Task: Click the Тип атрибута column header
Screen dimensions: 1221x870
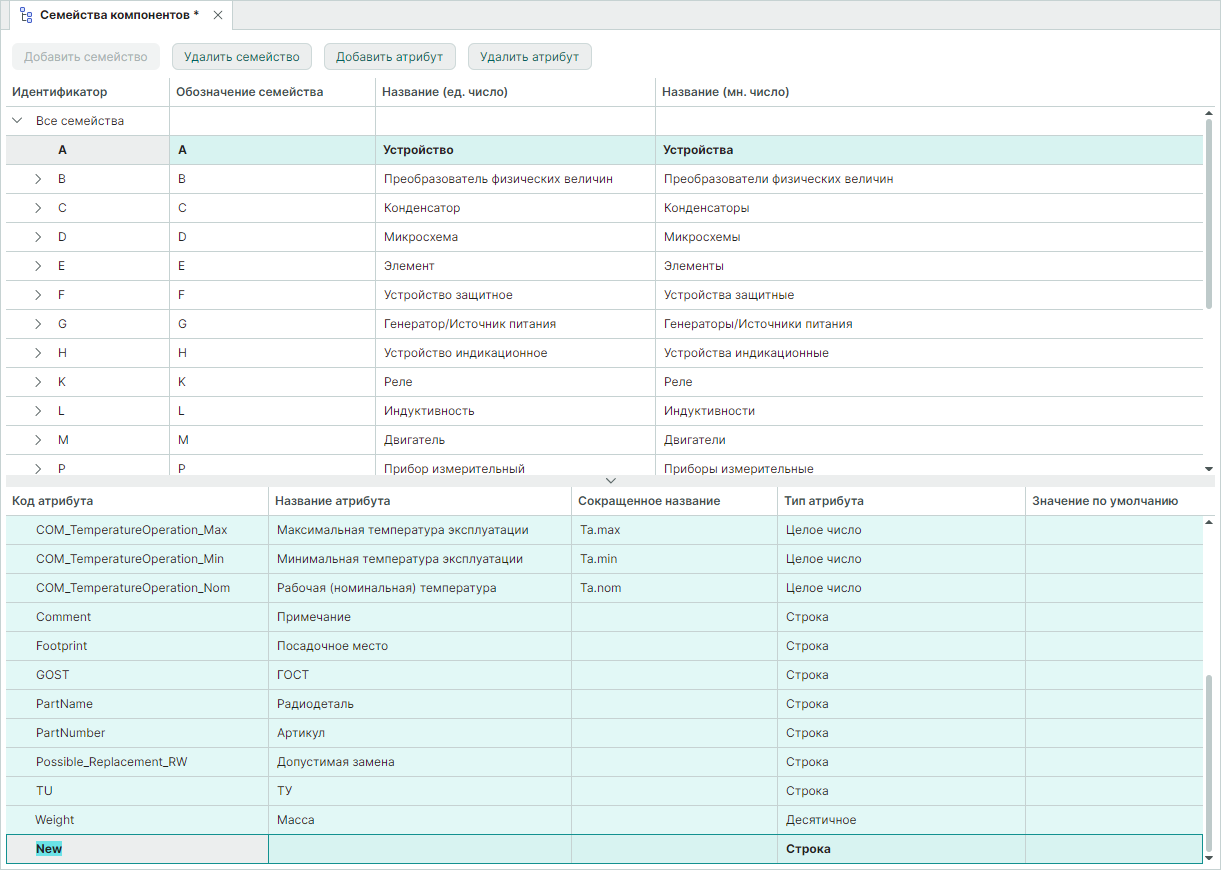Action: point(825,501)
